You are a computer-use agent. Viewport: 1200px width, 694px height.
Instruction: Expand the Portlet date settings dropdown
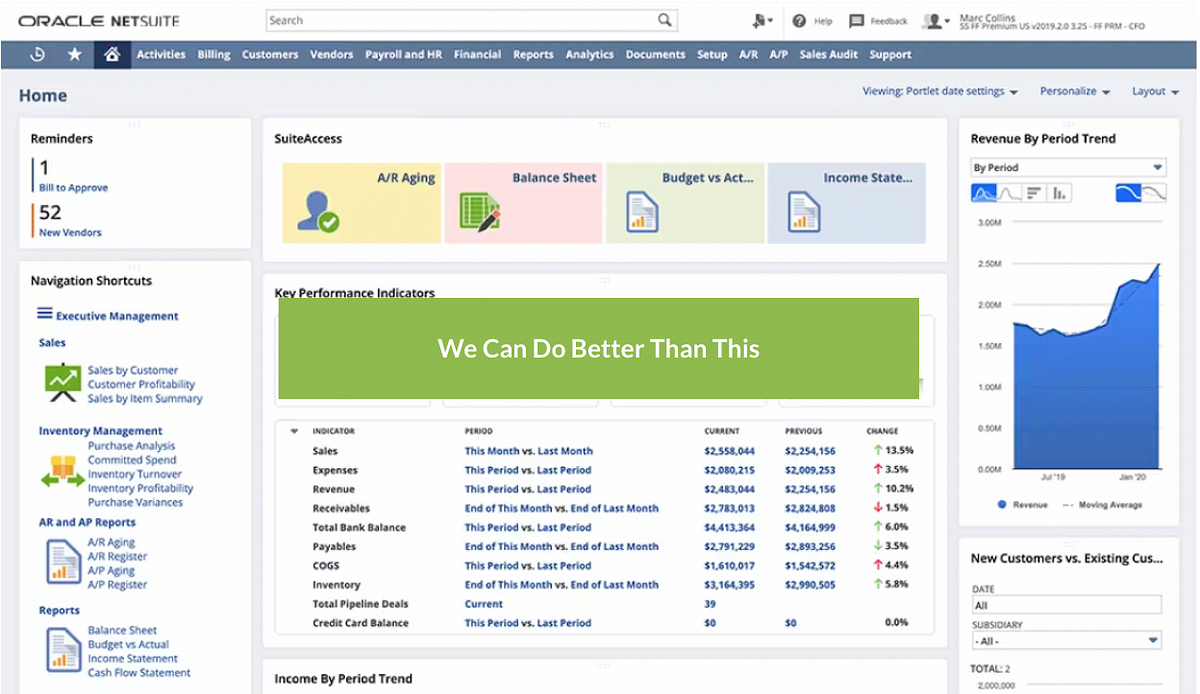(x=940, y=90)
